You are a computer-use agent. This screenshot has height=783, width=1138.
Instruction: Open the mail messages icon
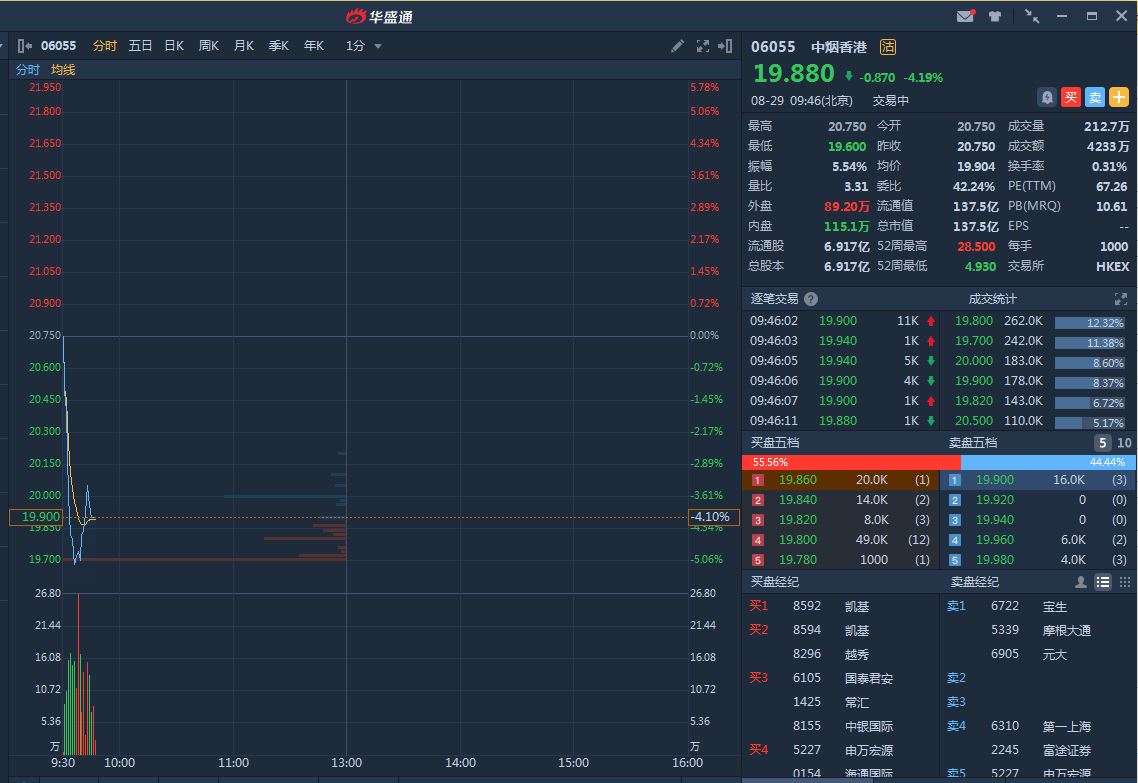pos(965,16)
